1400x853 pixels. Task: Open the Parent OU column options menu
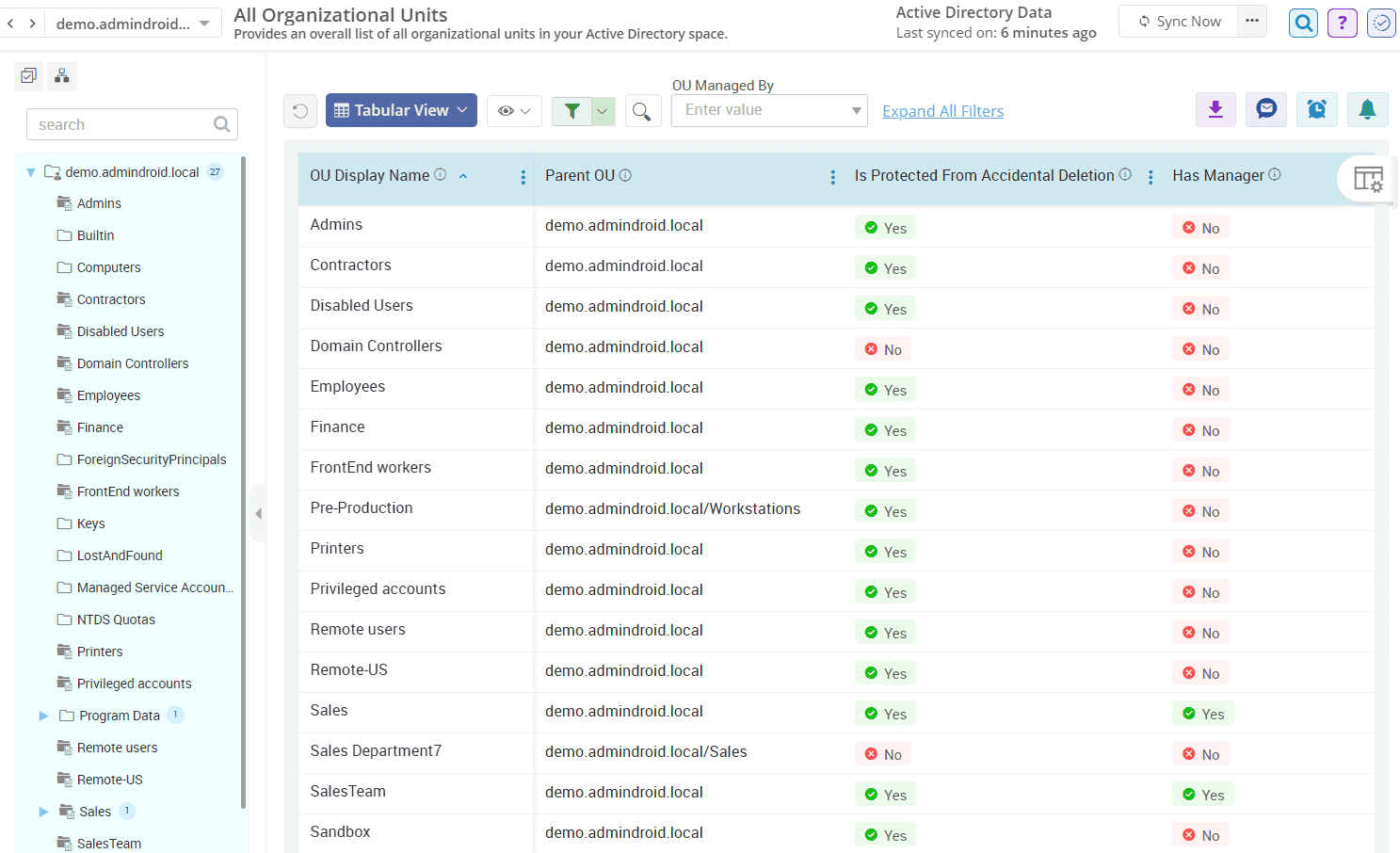coord(832,176)
